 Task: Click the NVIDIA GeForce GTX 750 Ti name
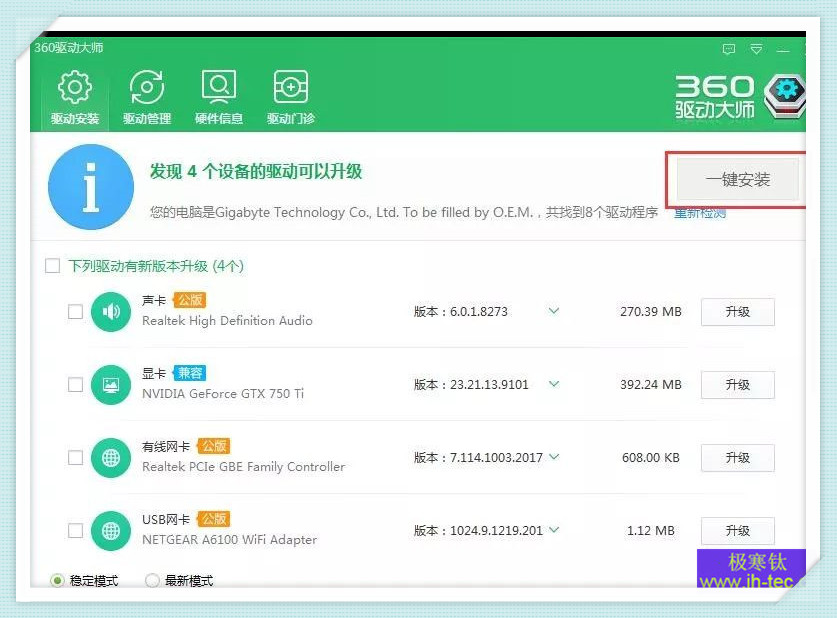pos(223,393)
